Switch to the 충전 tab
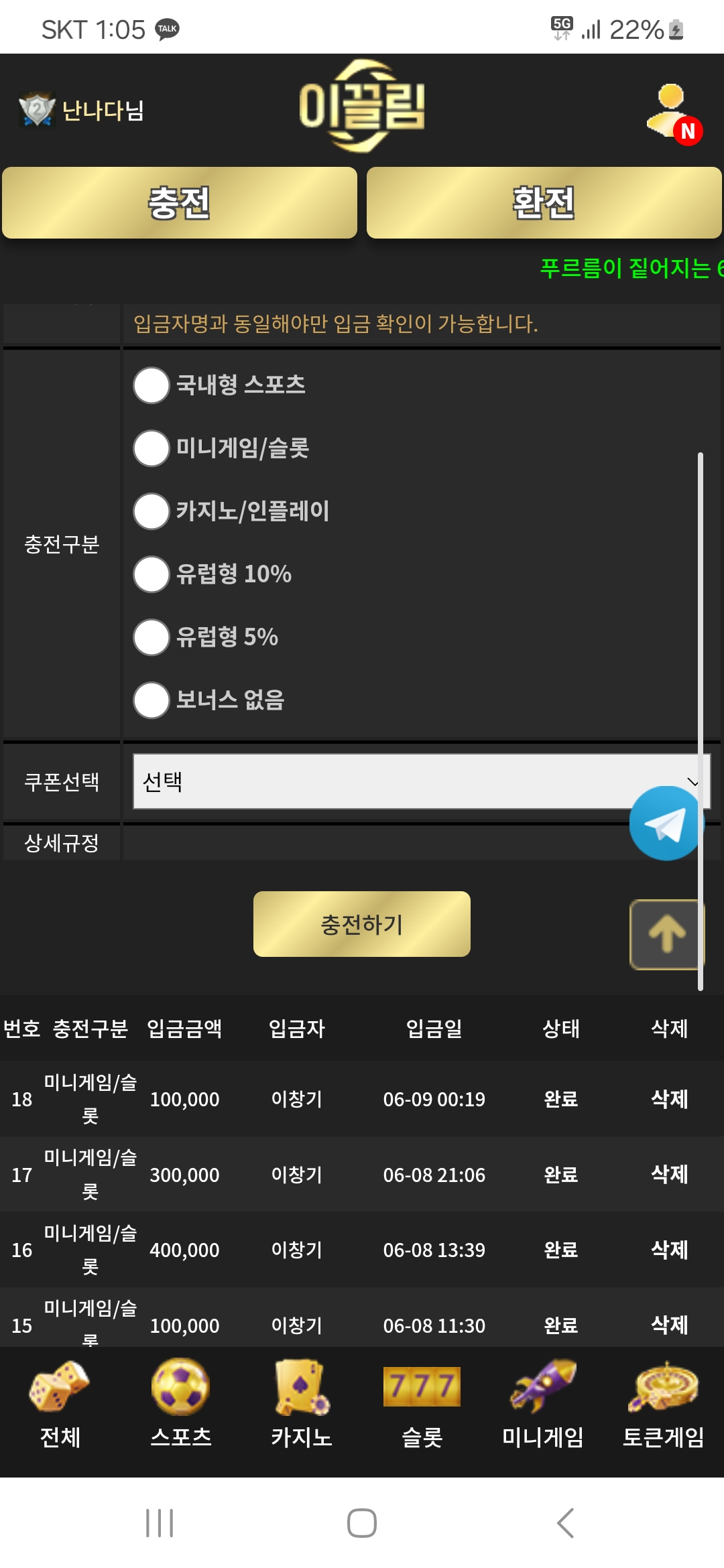Screen dimensions: 724x1568 coord(180,202)
